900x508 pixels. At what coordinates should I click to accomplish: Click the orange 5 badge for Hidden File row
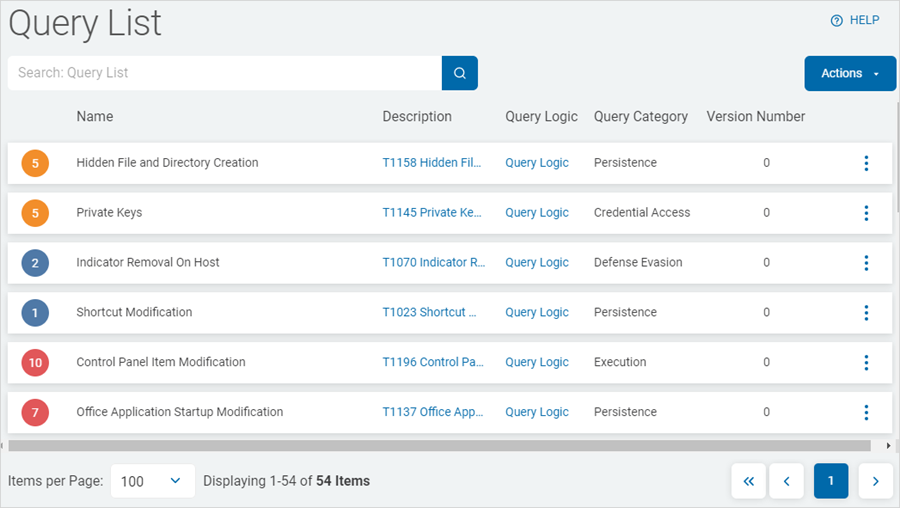click(35, 163)
